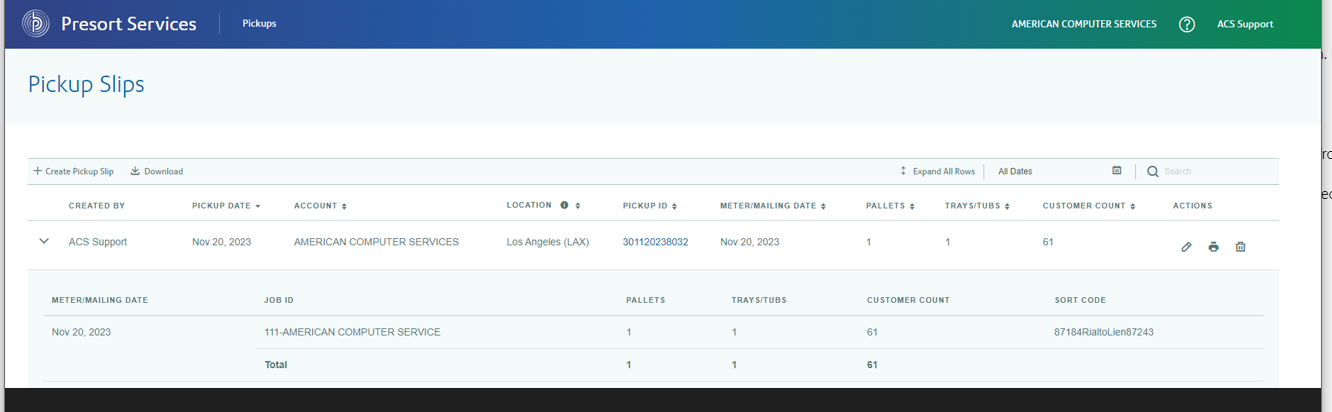Image resolution: width=1332 pixels, height=412 pixels.
Task: Delete the pickup slip with trash icon
Action: [x=1240, y=247]
